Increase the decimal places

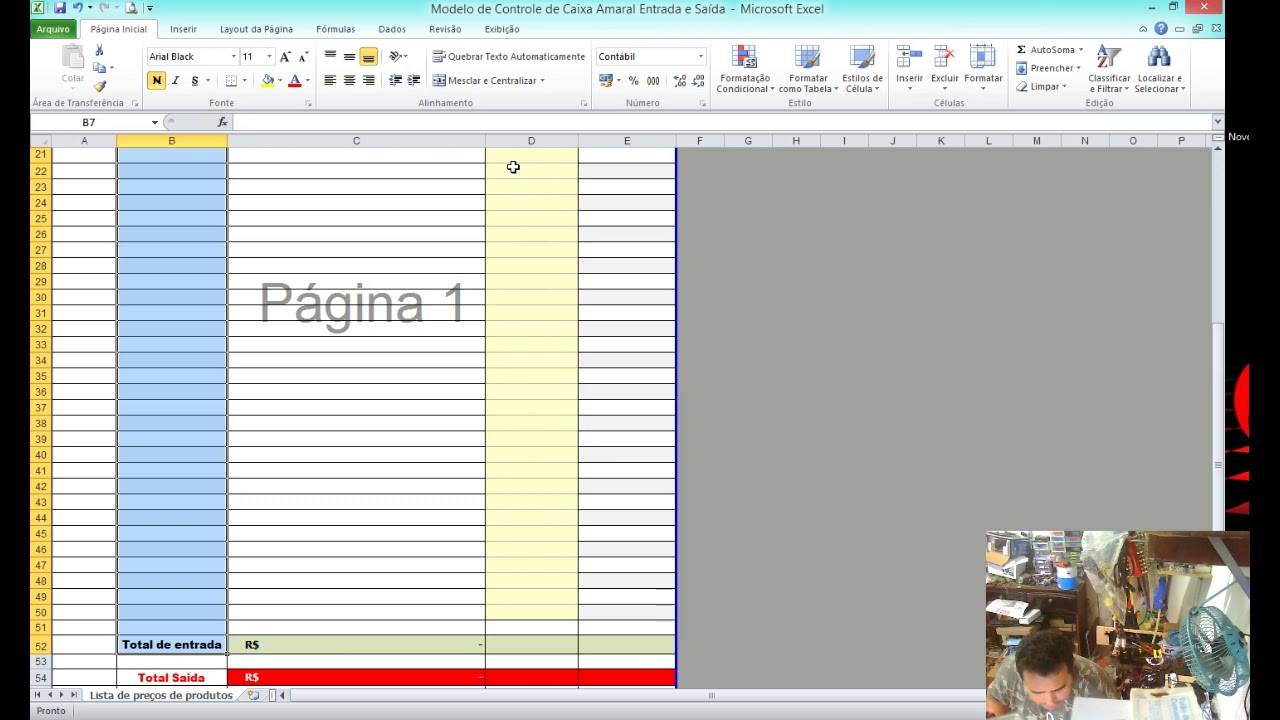click(x=679, y=80)
